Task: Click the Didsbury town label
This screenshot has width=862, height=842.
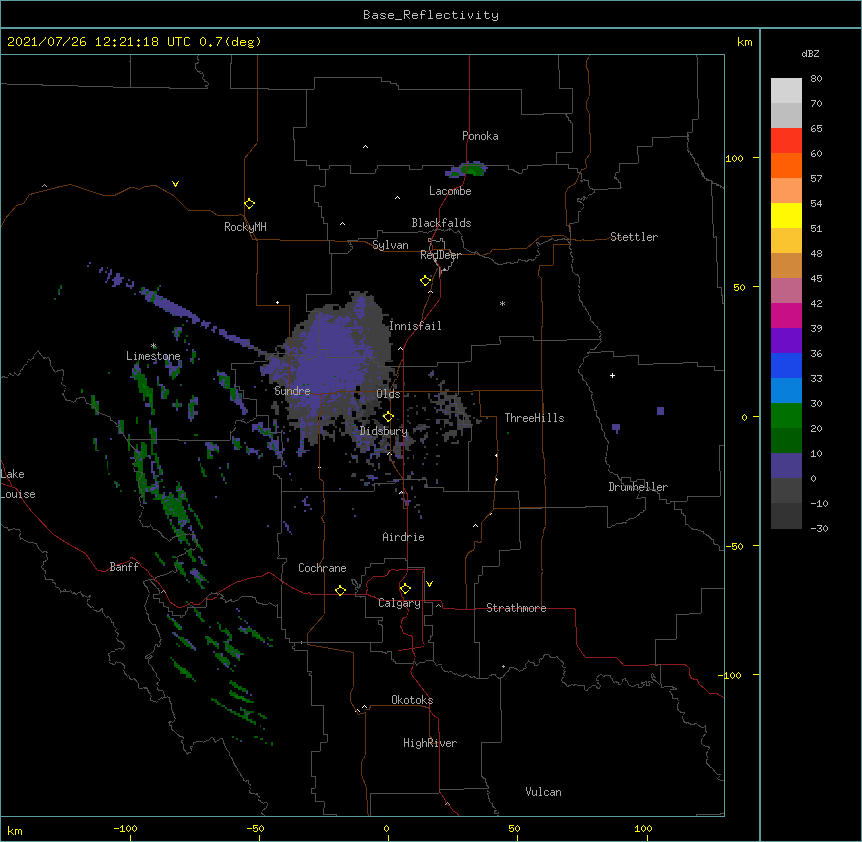Action: point(384,431)
